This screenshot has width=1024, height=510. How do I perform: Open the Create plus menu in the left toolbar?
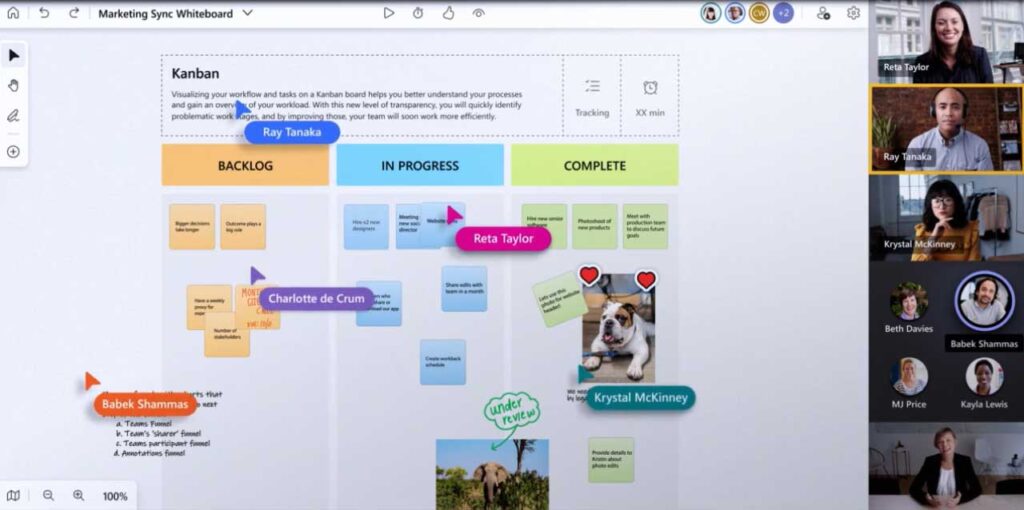point(14,151)
